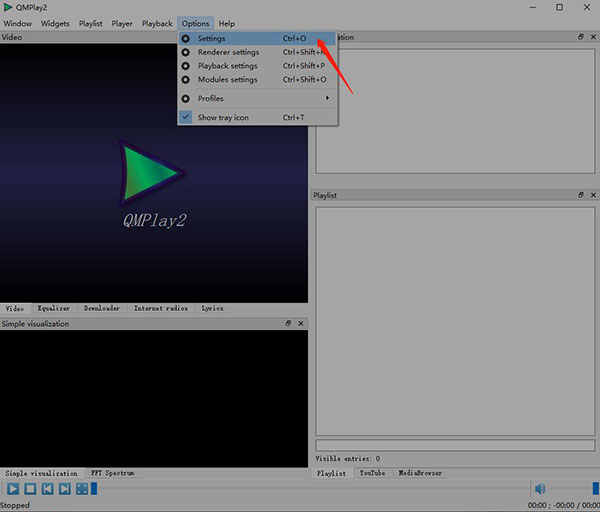This screenshot has height=512, width=600.
Task: Open the Player menu
Action: coord(122,24)
